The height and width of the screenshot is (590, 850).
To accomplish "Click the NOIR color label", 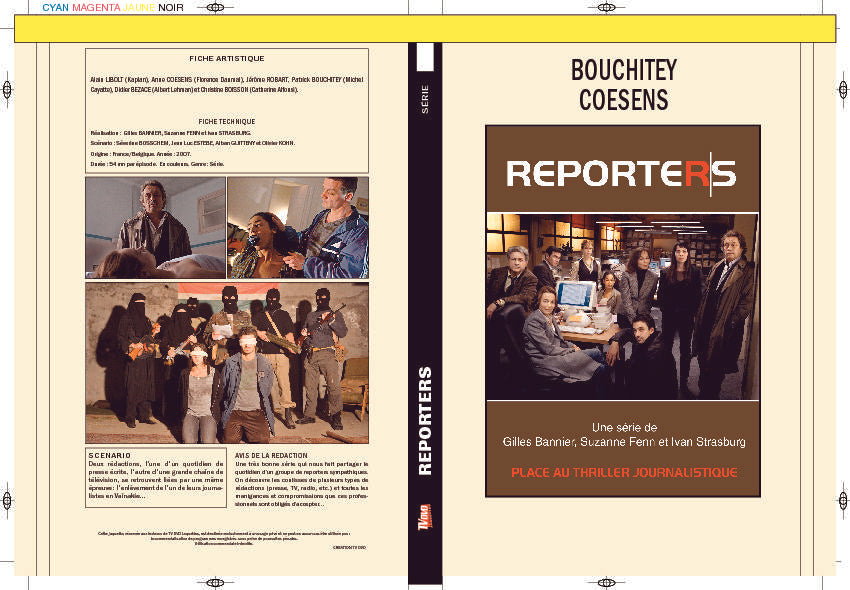I will click(x=171, y=8).
